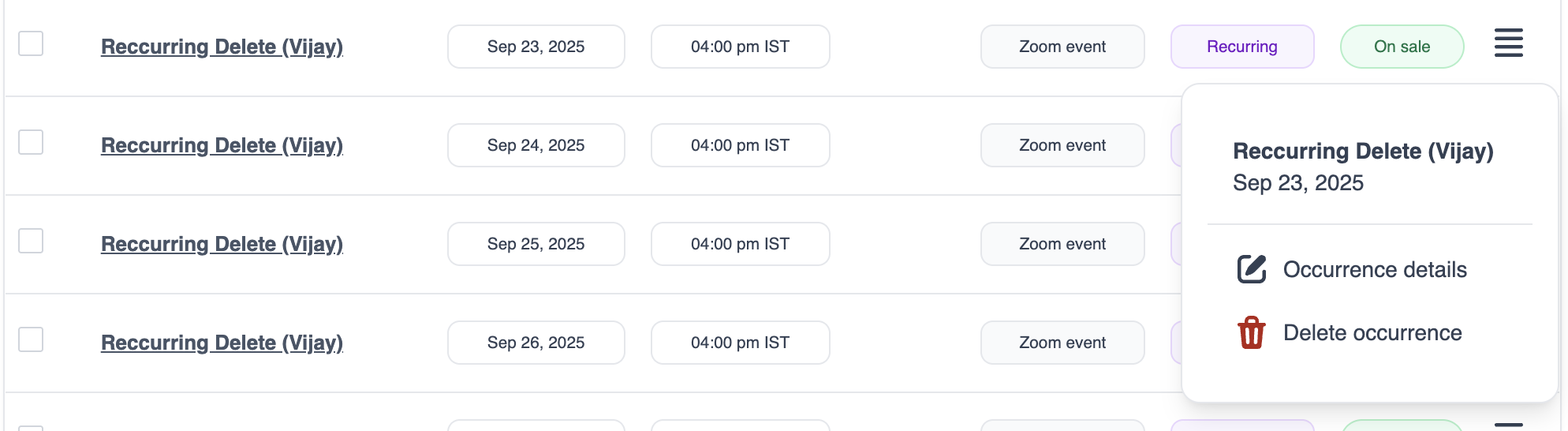Open the Sep 24 Reccurring Delete (Vijay) link

(222, 145)
